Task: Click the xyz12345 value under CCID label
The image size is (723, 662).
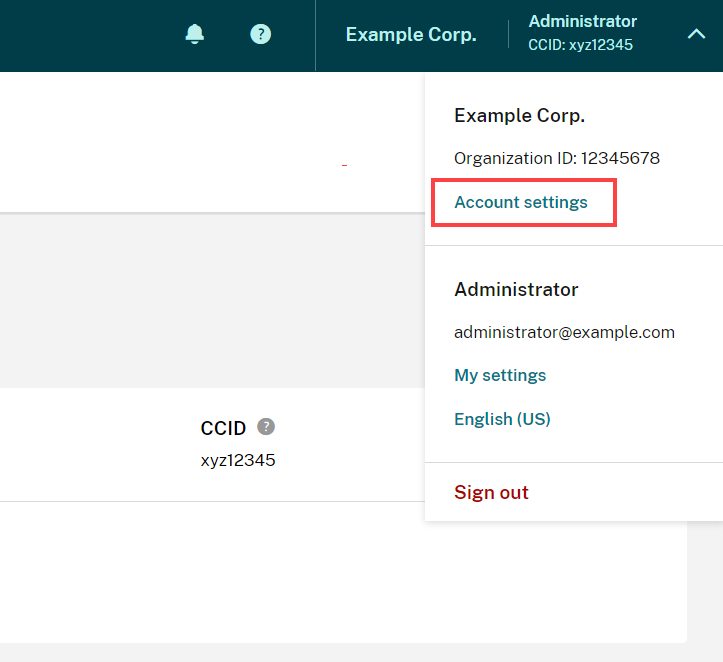Action: point(238,461)
